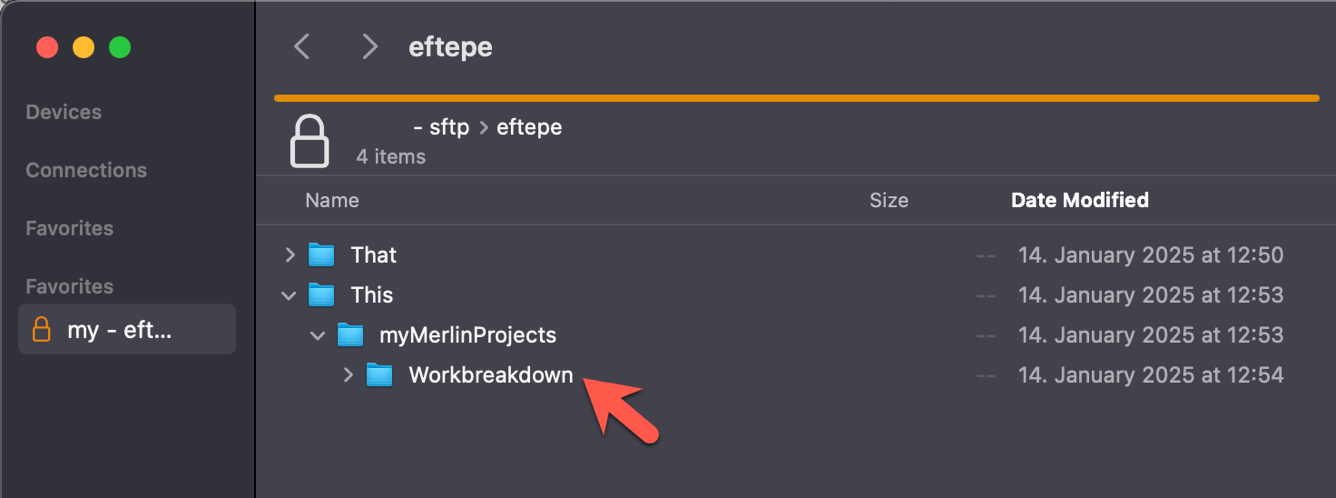Click the large padlock connection icon
This screenshot has height=498, width=1336.
309,141
